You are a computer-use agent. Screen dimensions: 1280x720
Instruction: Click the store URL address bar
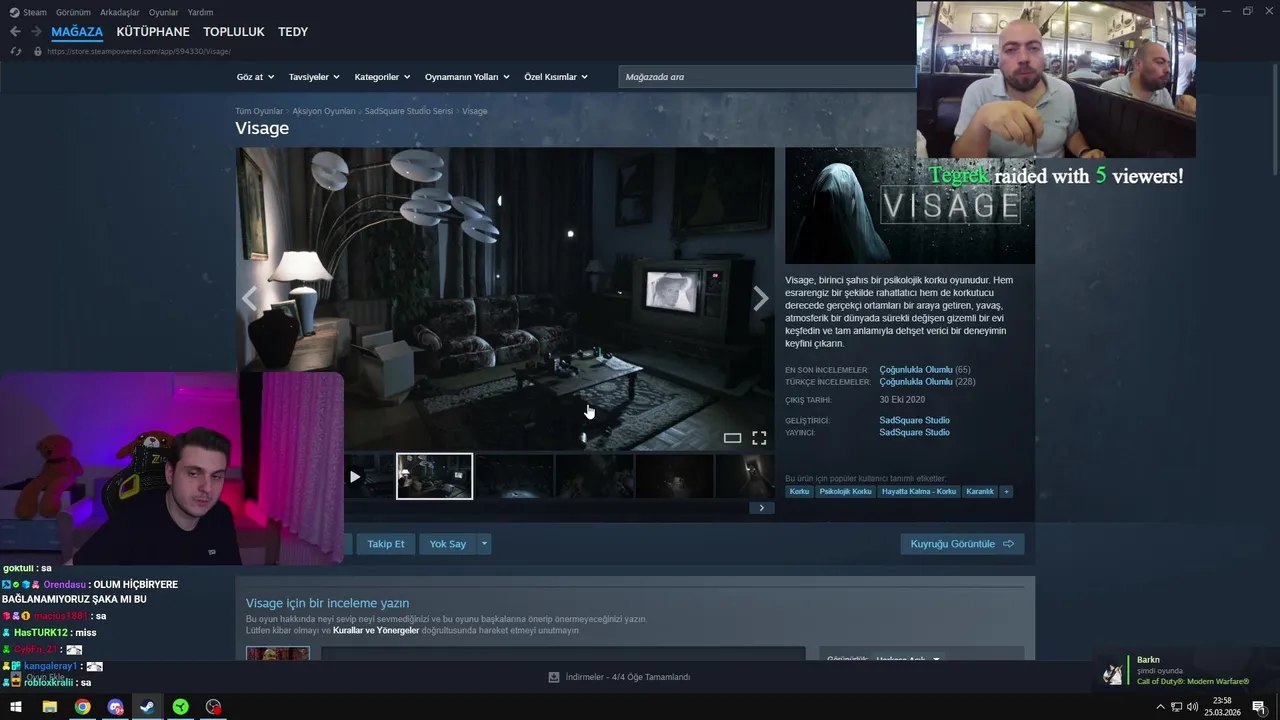(139, 51)
